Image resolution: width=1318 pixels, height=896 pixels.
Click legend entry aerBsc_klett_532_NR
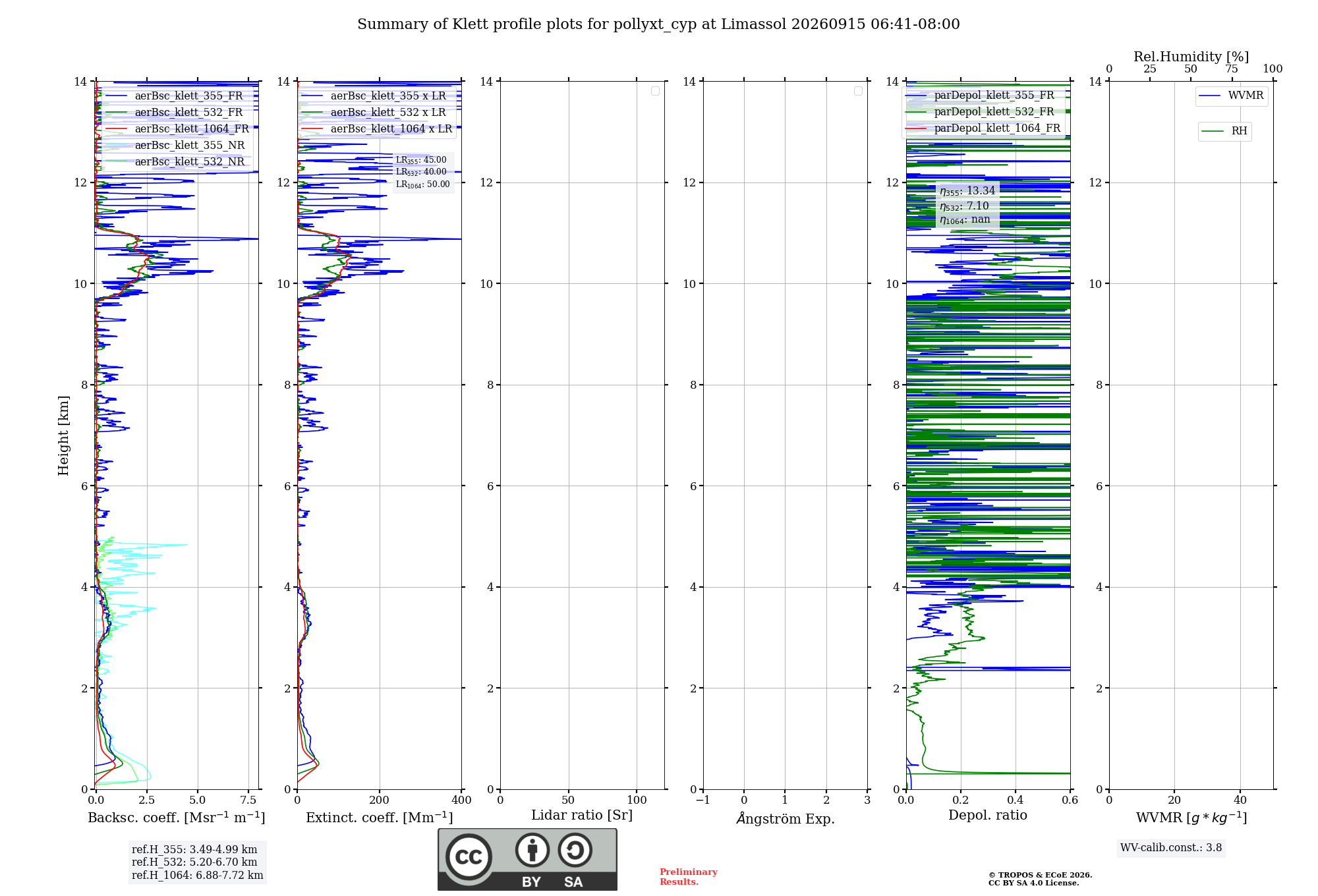176,162
